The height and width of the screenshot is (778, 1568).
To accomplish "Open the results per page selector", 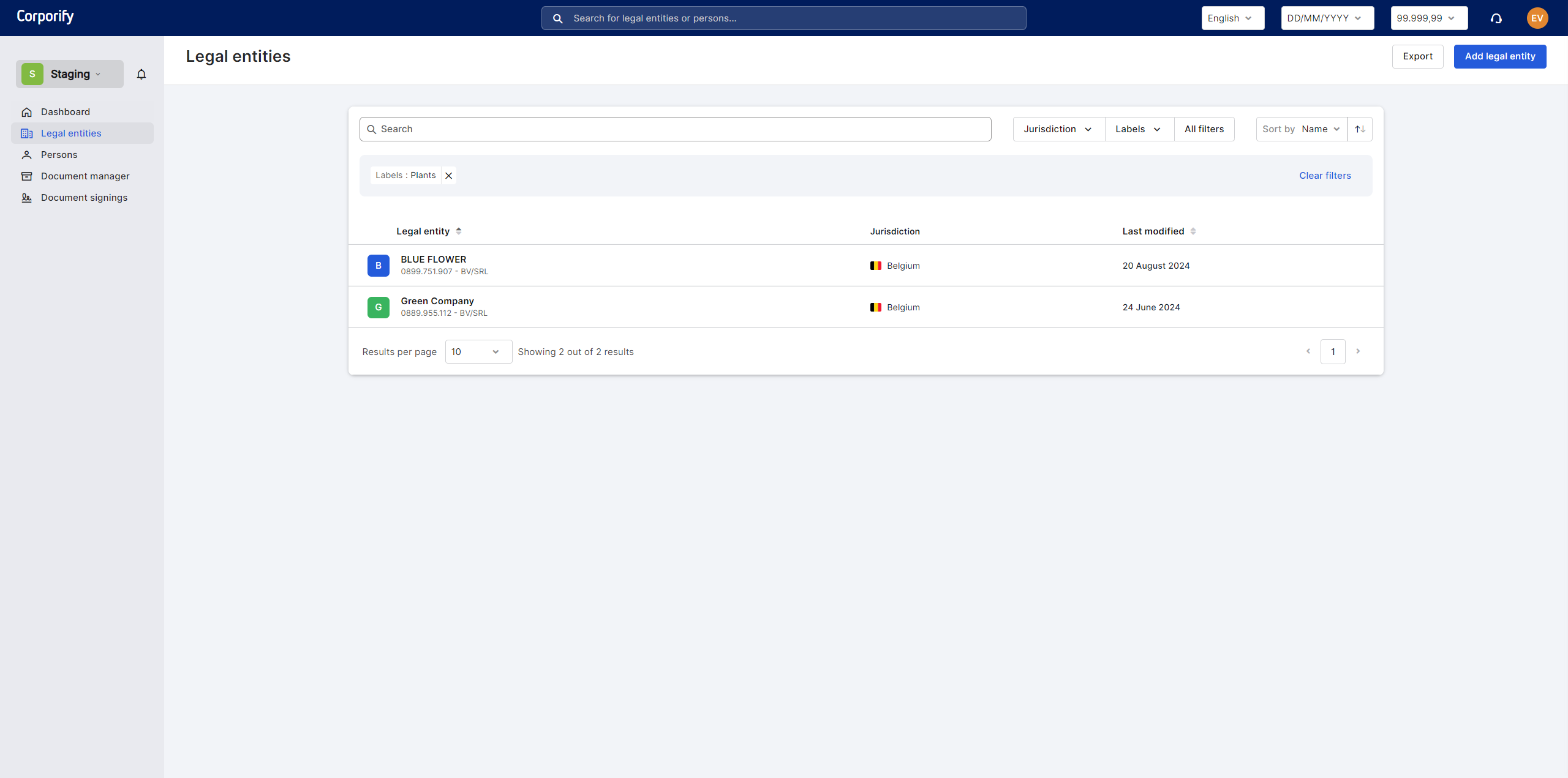I will 478,352.
